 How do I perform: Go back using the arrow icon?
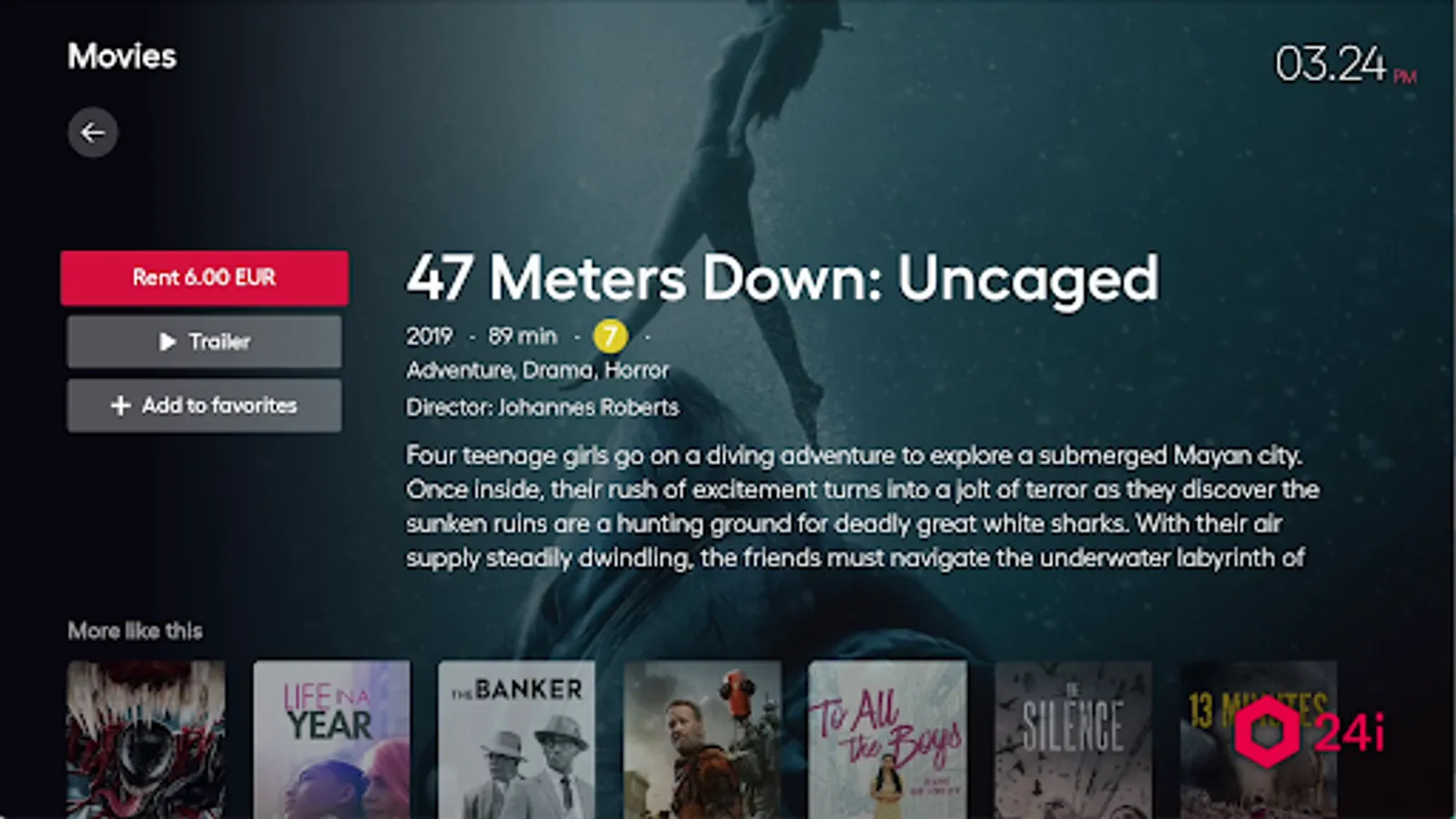click(x=93, y=133)
